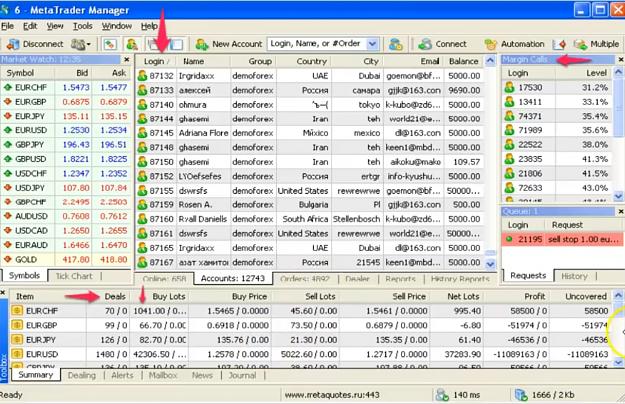
Task: Click the user icon for margin call 22522
Action: tap(509, 145)
